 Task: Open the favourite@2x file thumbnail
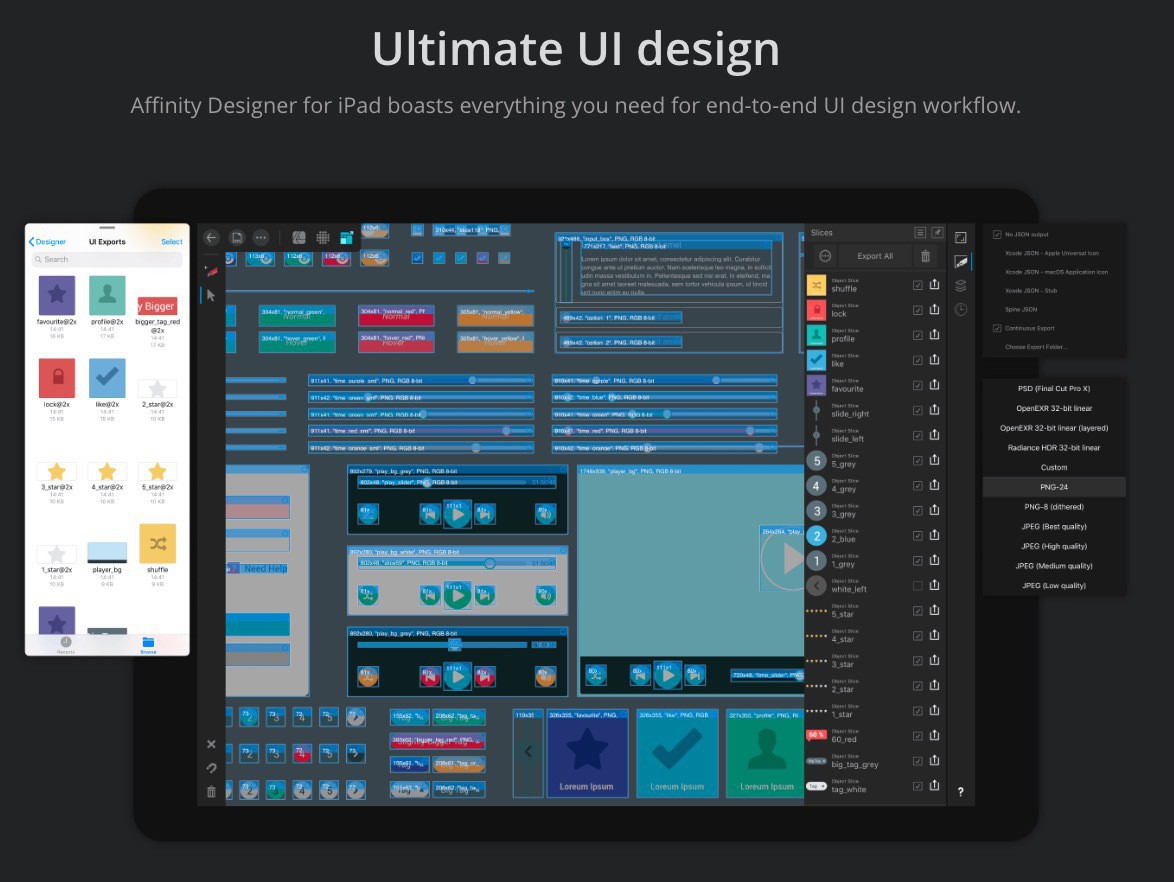point(57,295)
